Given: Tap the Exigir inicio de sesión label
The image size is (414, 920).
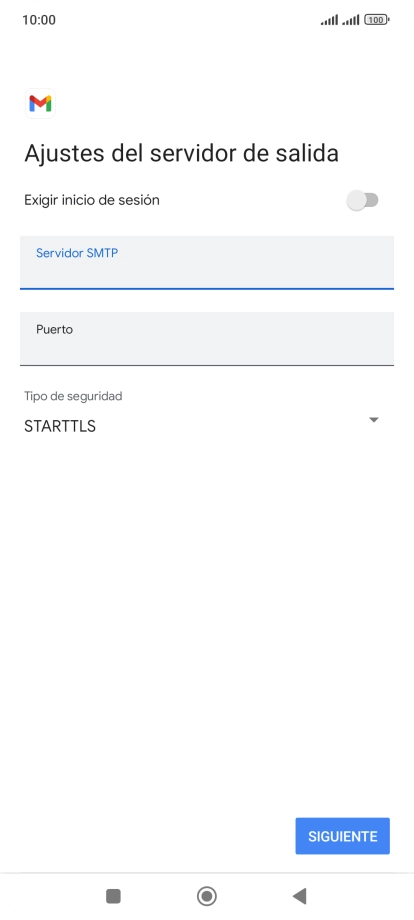Looking at the screenshot, I should pos(91,200).
